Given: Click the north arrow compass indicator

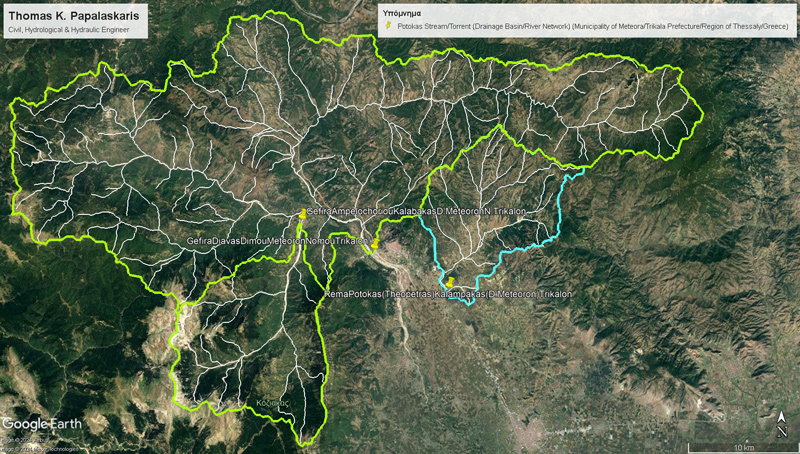Looking at the screenshot, I should point(782,421).
